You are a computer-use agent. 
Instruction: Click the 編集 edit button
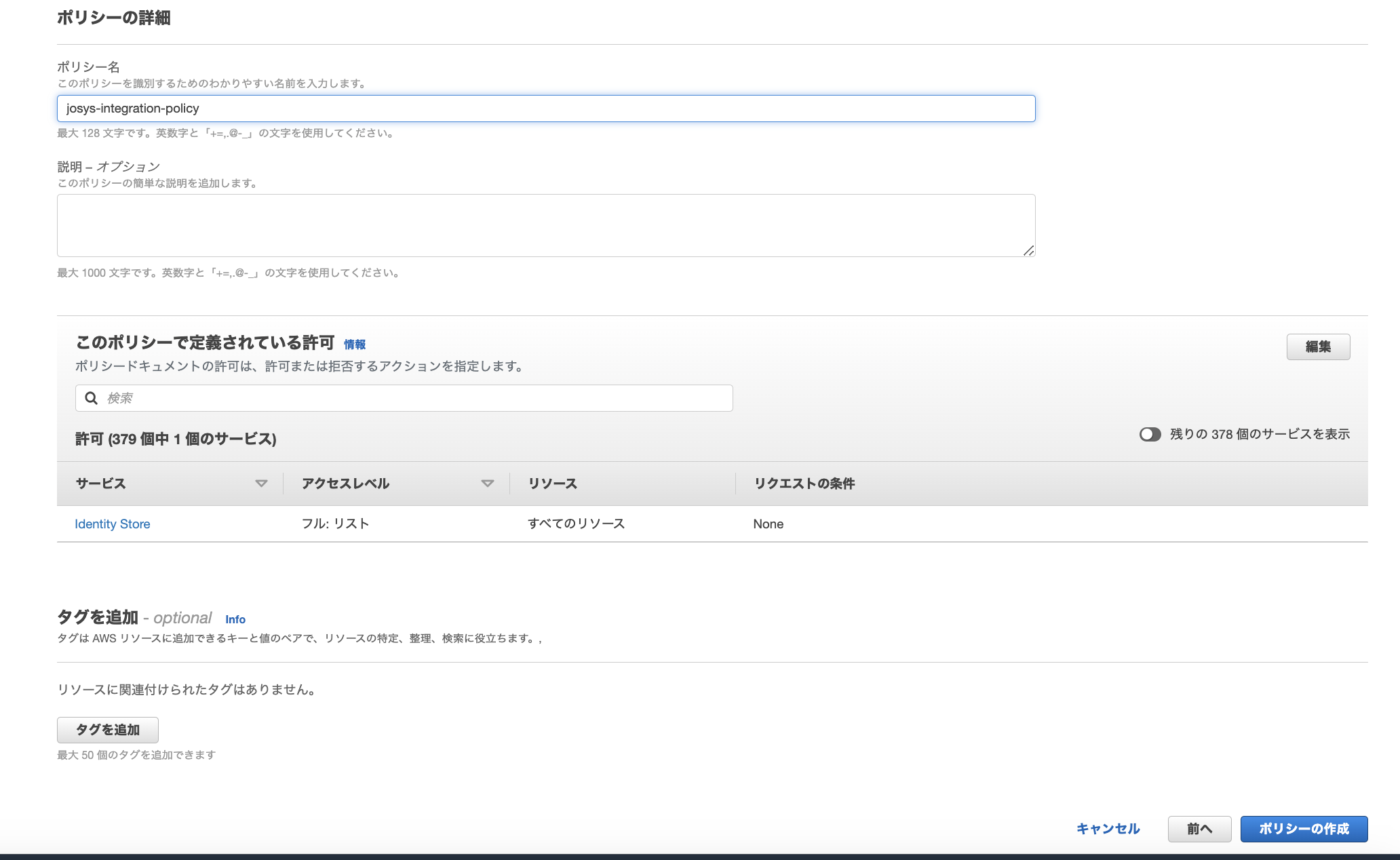click(1317, 347)
